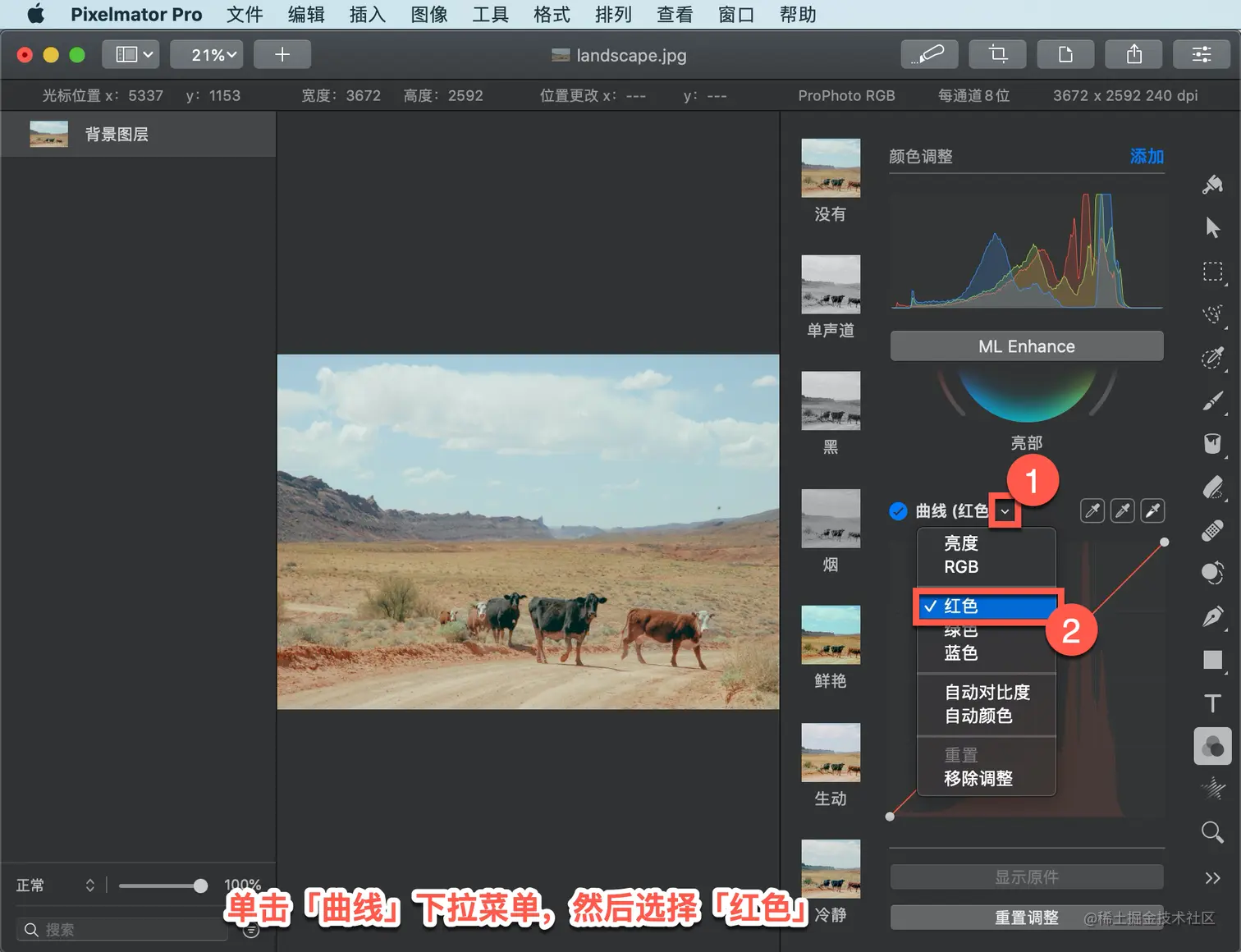Click the layer filter icon next to search
Viewport: 1241px width, 952px height.
[x=251, y=930]
